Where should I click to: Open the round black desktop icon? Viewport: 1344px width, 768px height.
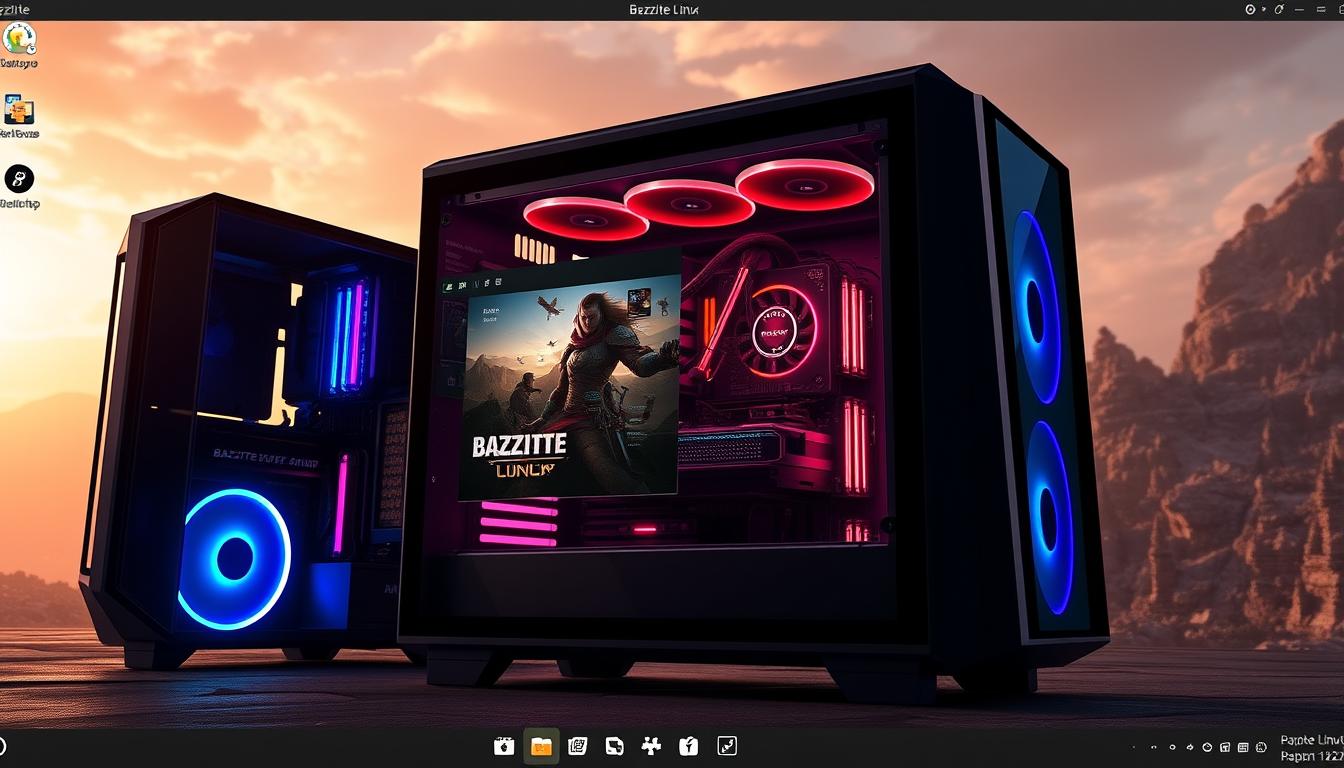(19, 180)
